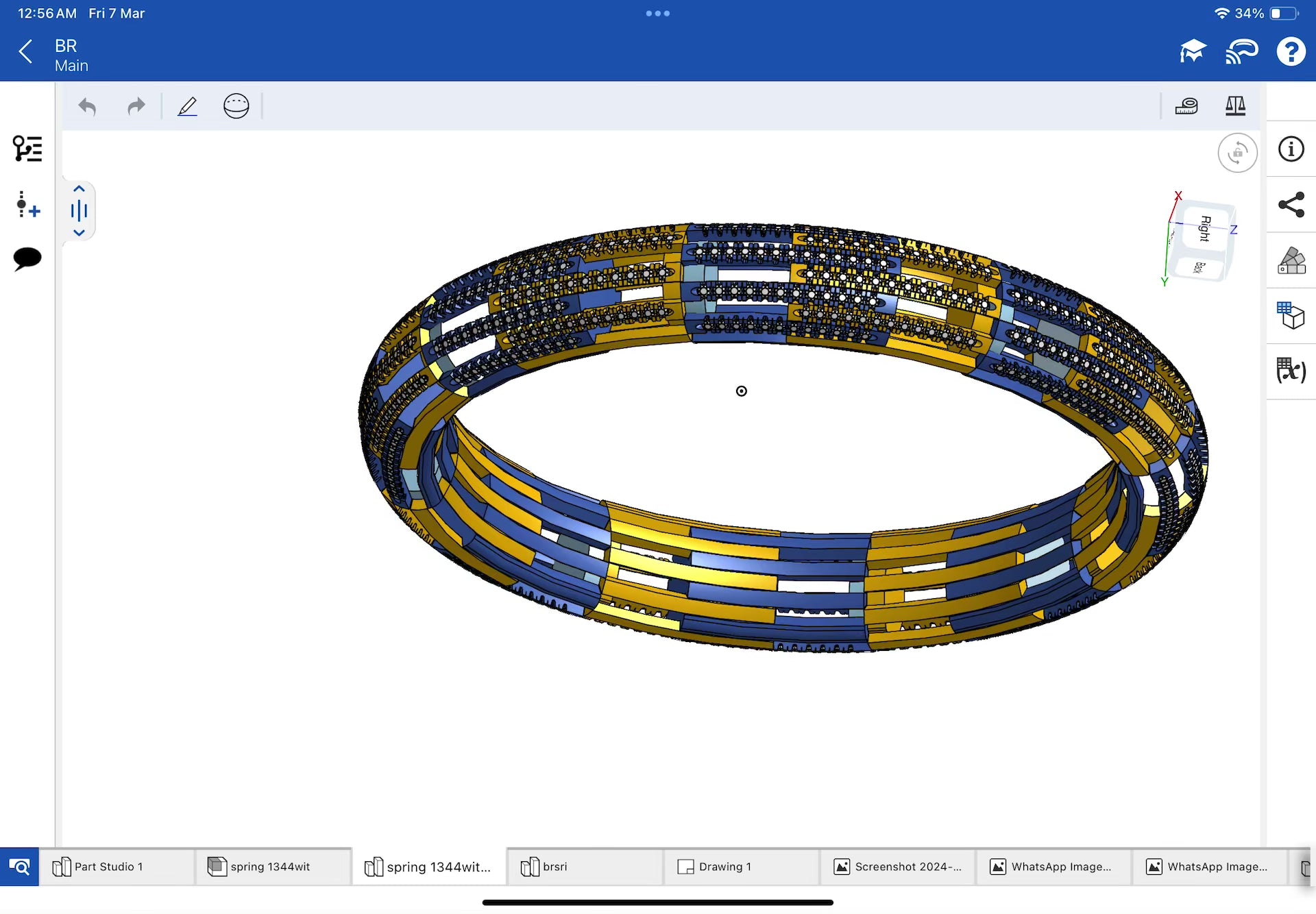
Task: Open the measure tape tool
Action: click(x=1186, y=106)
